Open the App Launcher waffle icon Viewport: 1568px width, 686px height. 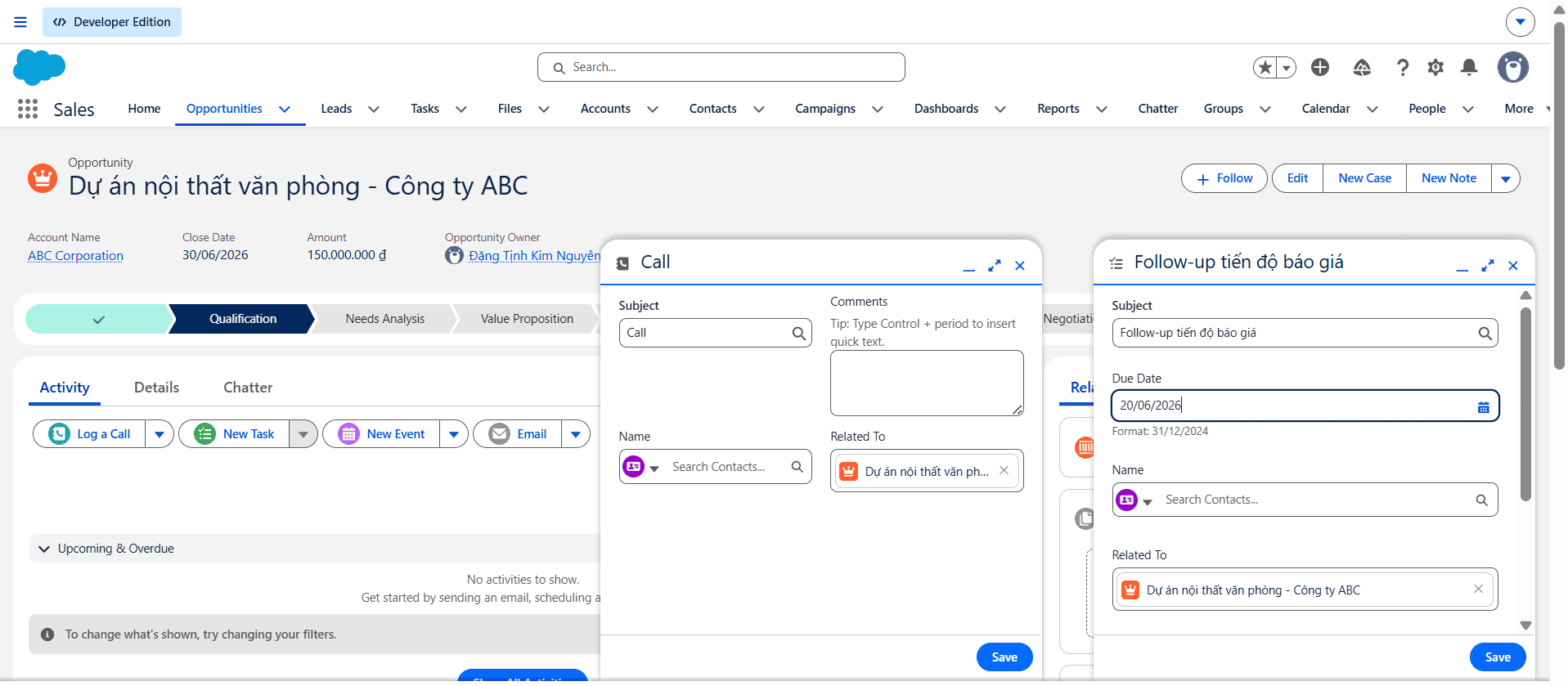coord(28,109)
